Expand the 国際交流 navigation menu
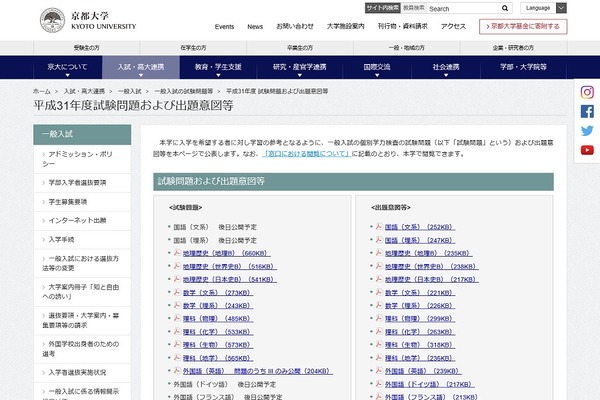This screenshot has height=400, width=600. [379, 66]
